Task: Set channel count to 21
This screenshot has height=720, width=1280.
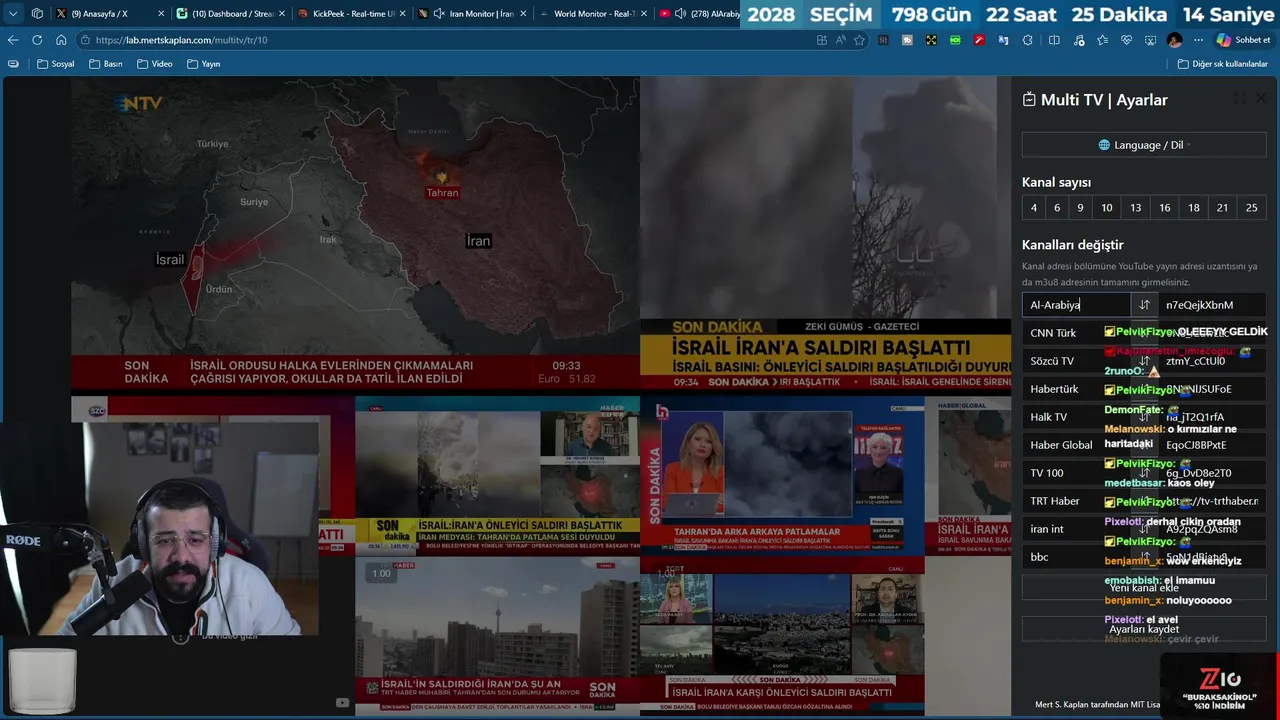Action: click(1222, 208)
